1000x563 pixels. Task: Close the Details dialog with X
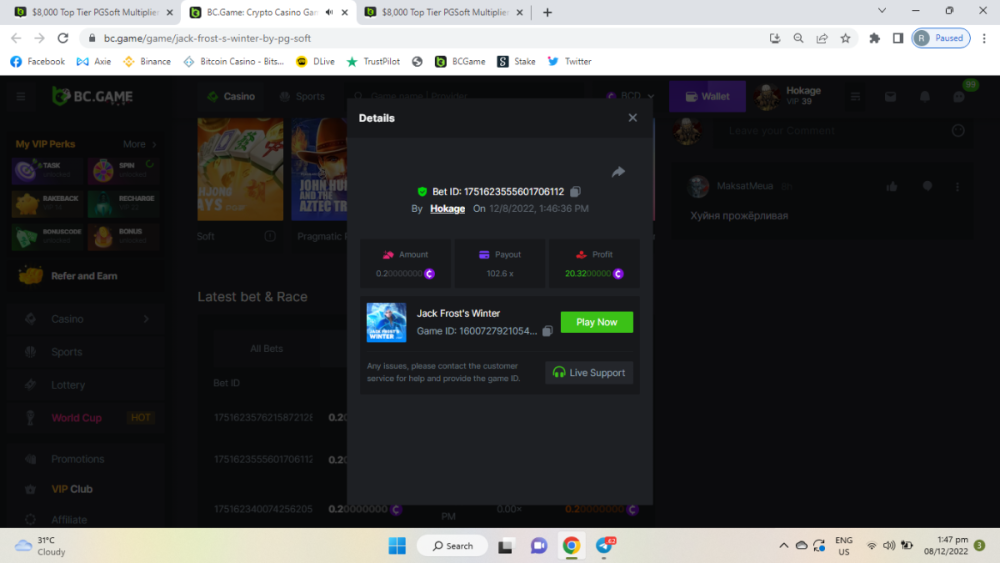pyautogui.click(x=632, y=118)
